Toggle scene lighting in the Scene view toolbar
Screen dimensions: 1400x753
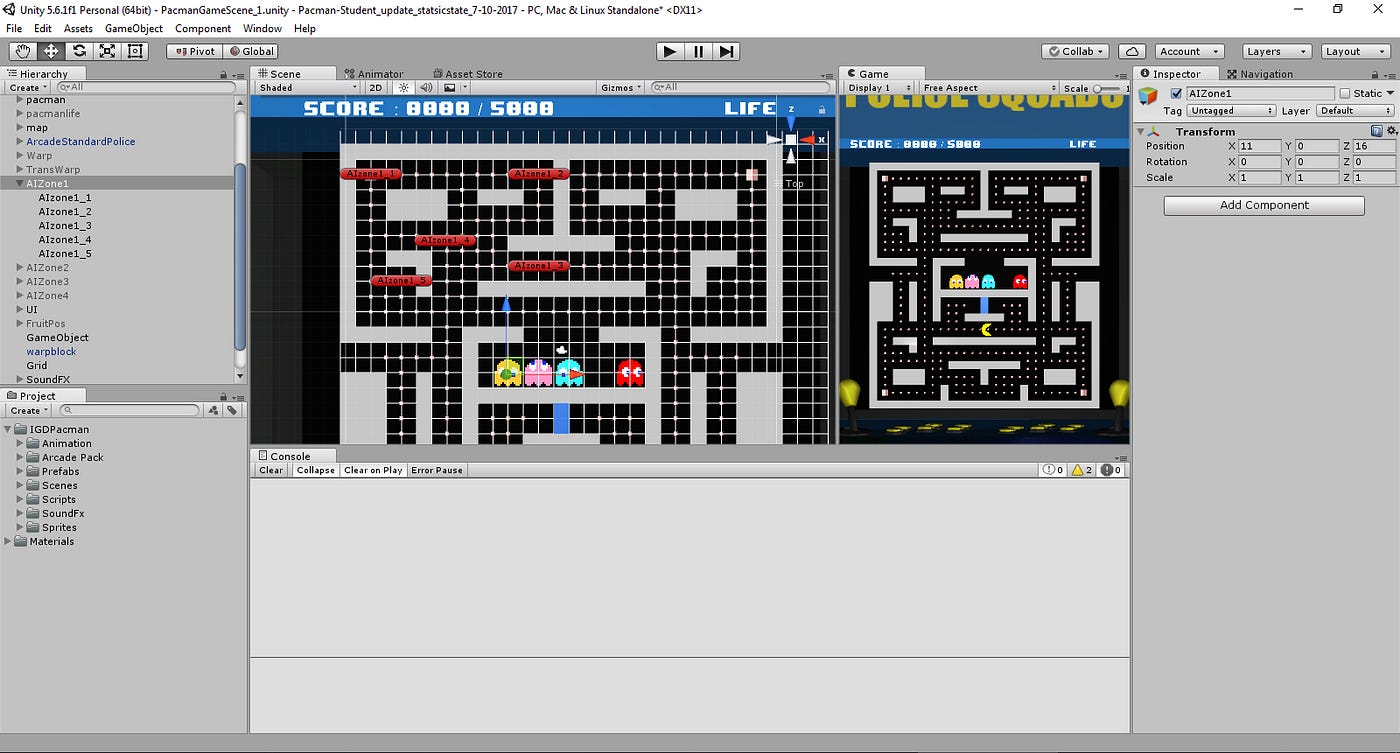(x=402, y=87)
